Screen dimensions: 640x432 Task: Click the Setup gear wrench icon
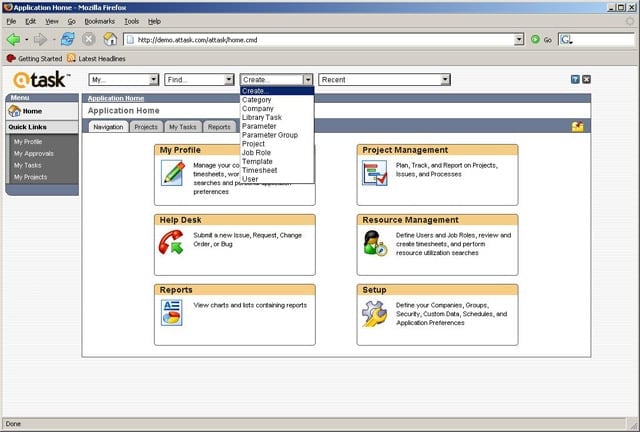coord(374,314)
